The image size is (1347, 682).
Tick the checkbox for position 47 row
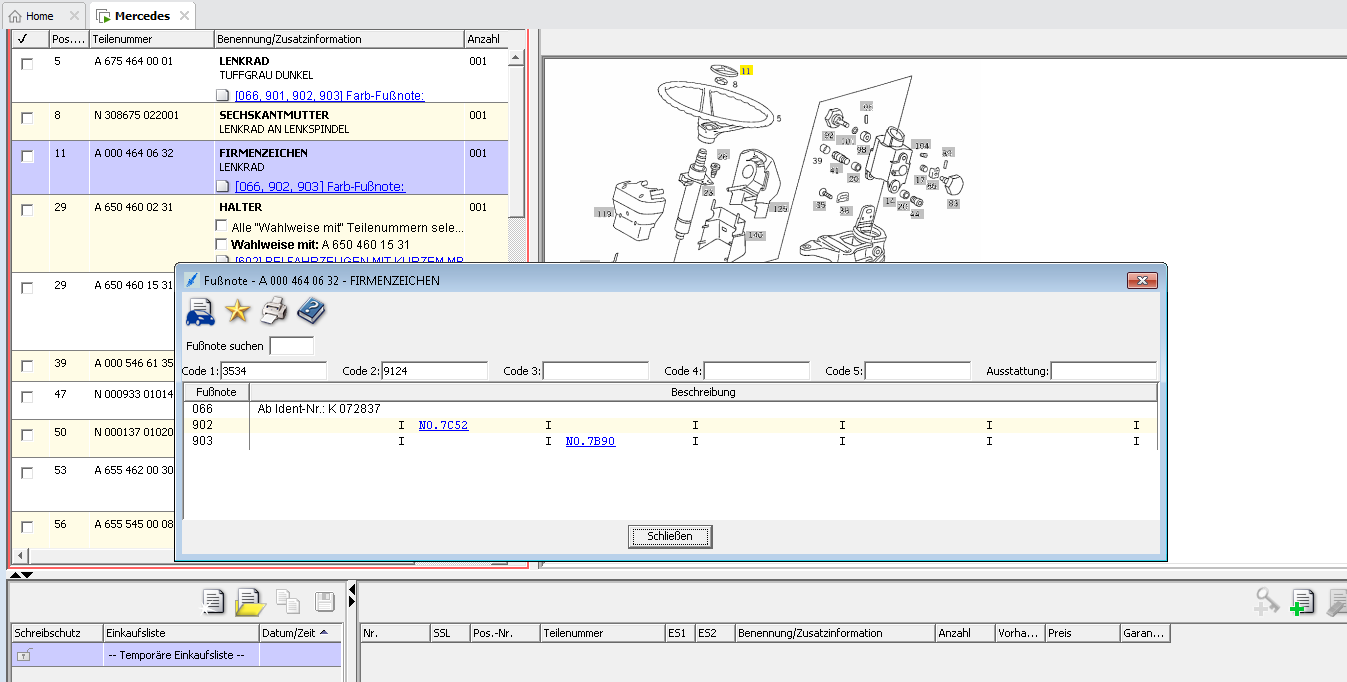coord(27,397)
